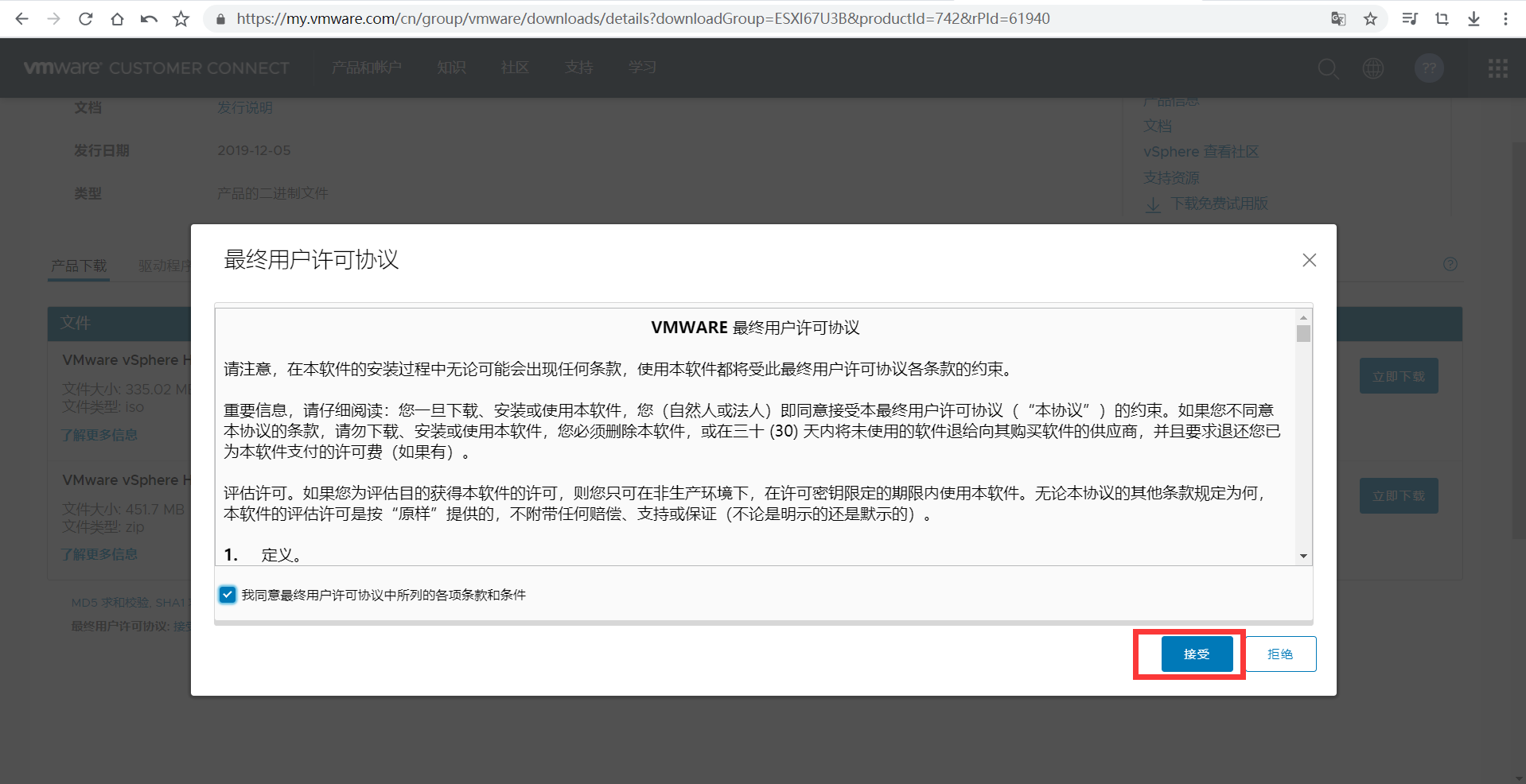Screen dimensions: 1526x784
Task: Click the license text scrollbar down arrow
Action: pos(1303,556)
